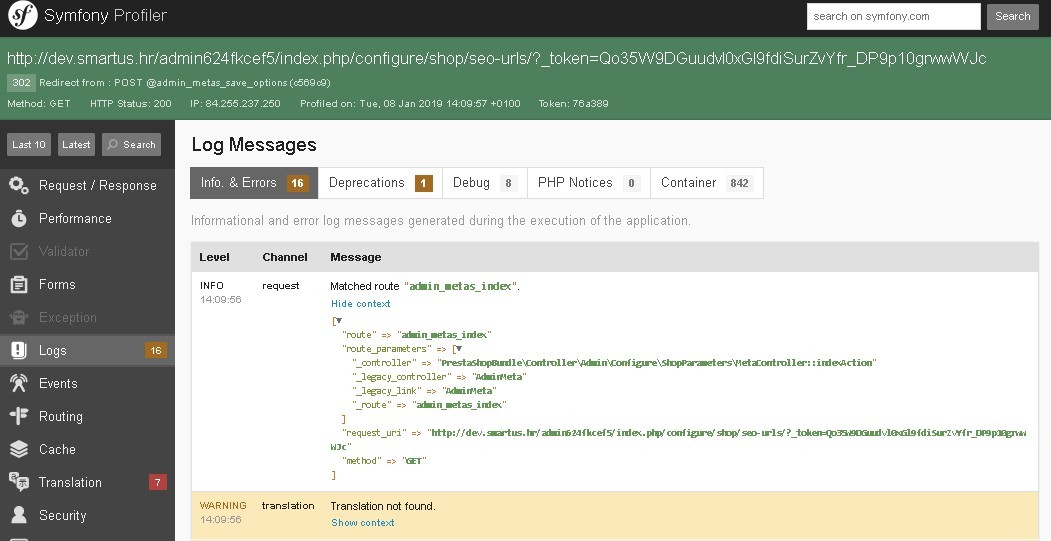The height and width of the screenshot is (541, 1051).
Task: Open the Request / Response panel
Action: point(87,186)
